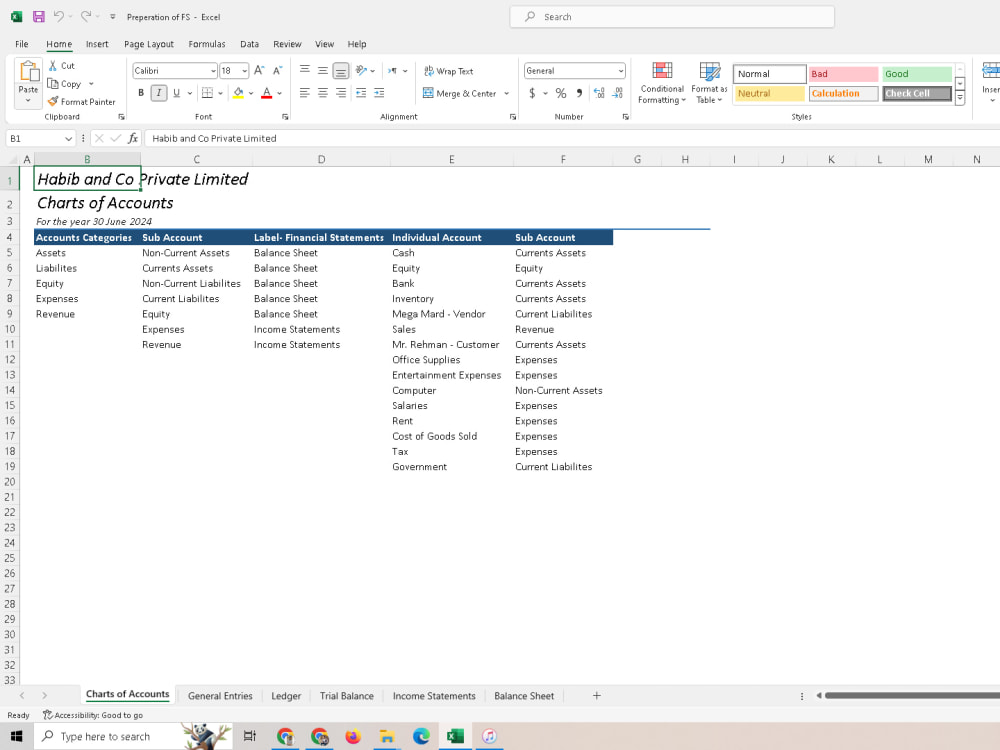This screenshot has height=750, width=1000.
Task: Apply the Neutral cell style
Action: [769, 93]
